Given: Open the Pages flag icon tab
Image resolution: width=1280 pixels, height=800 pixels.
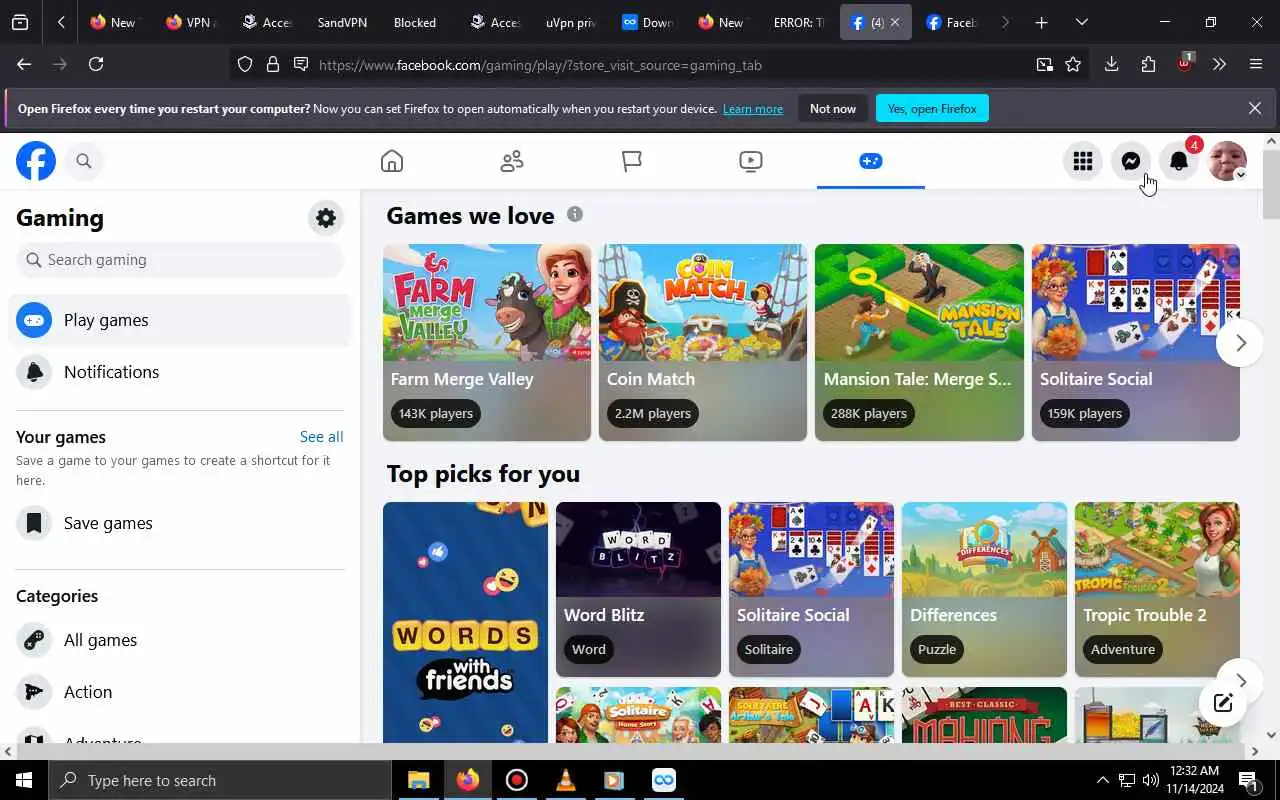Looking at the screenshot, I should (x=631, y=161).
